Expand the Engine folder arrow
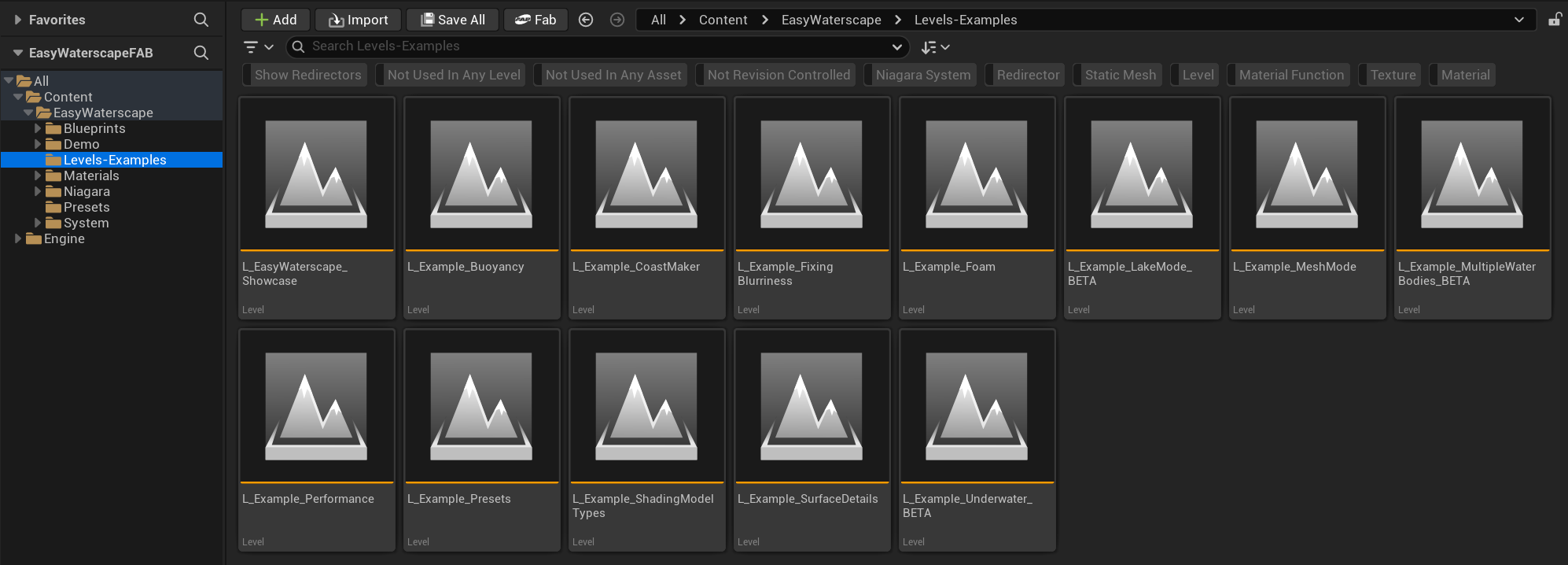This screenshot has width=1568, height=565. [18, 238]
